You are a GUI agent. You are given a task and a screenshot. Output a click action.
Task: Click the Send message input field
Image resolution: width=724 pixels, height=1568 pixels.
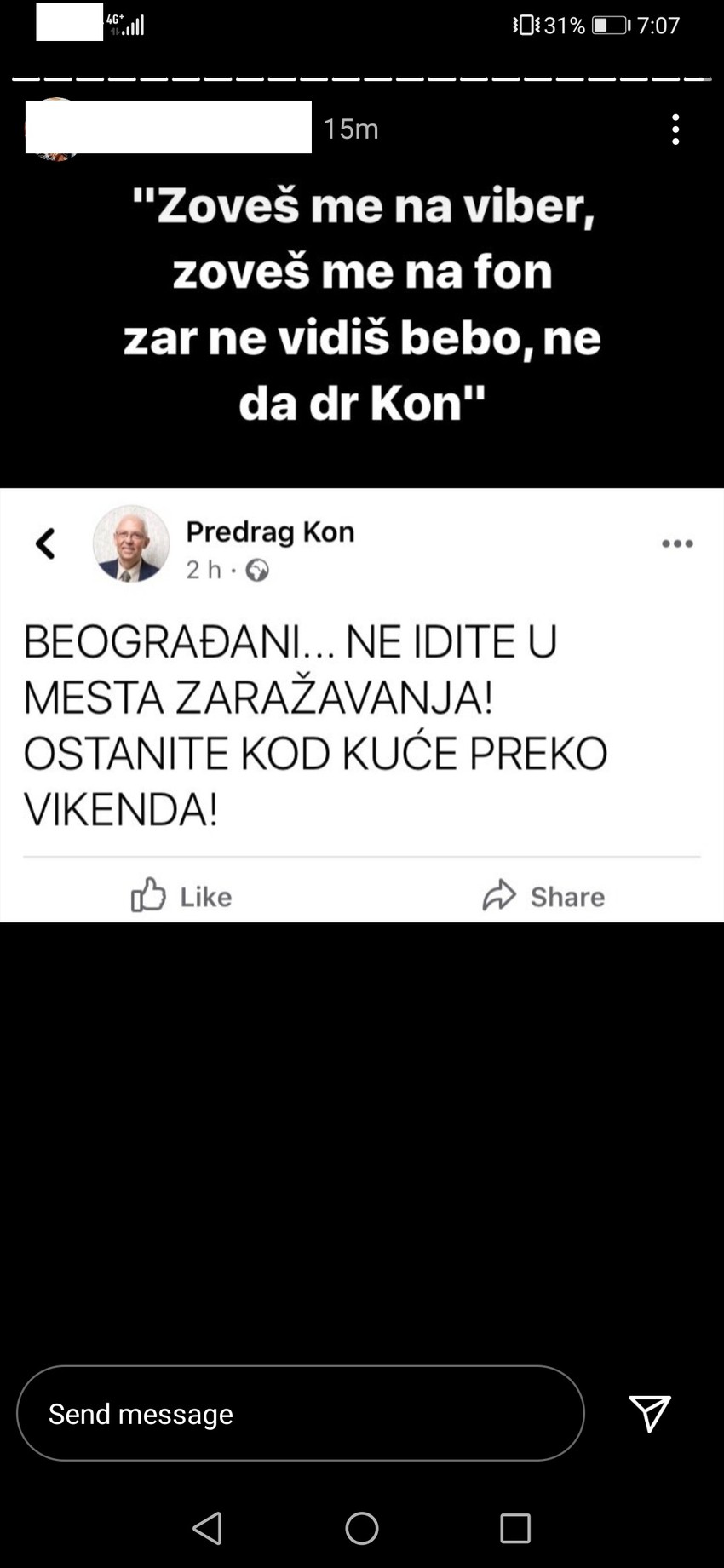(x=301, y=1413)
